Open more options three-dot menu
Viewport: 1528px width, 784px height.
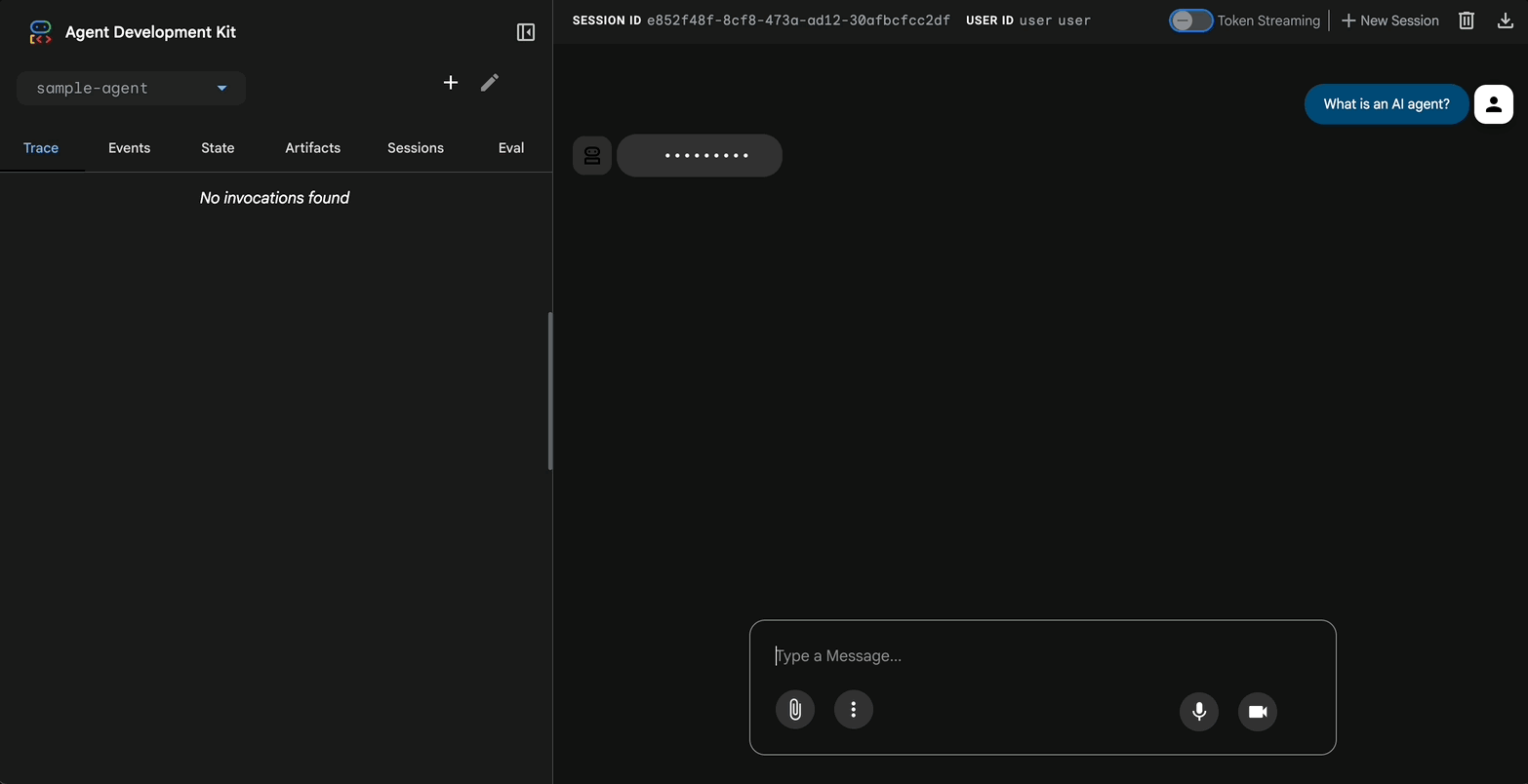(x=854, y=710)
